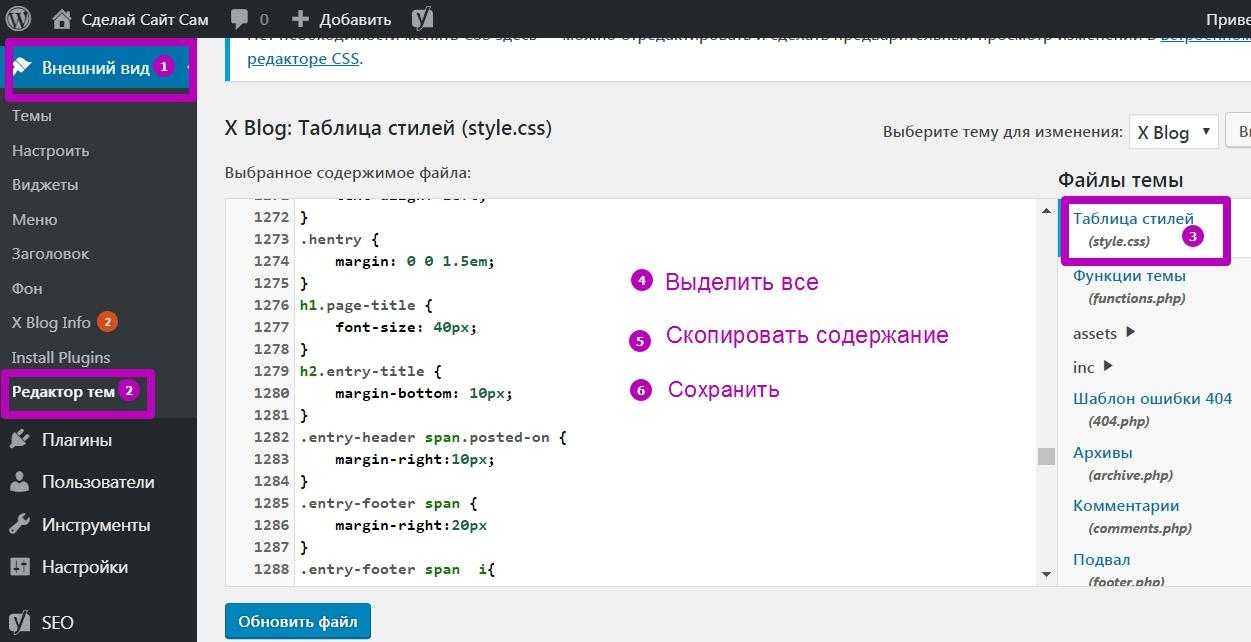Open Плагины from the sidebar
Image resolution: width=1251 pixels, height=642 pixels.
(x=76, y=440)
